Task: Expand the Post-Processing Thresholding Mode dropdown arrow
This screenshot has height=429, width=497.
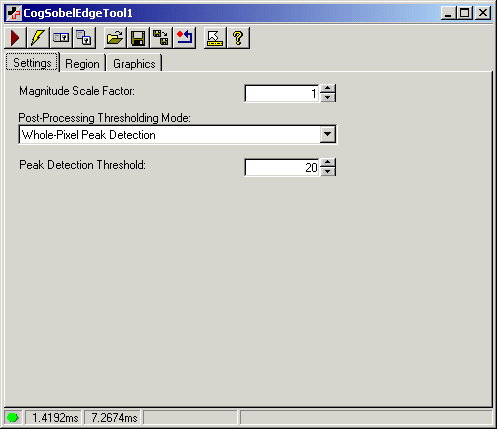Action: click(328, 134)
